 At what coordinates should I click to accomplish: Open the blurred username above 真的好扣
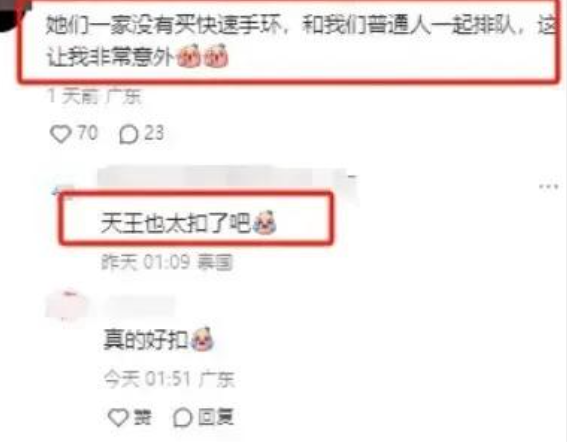tap(139, 305)
